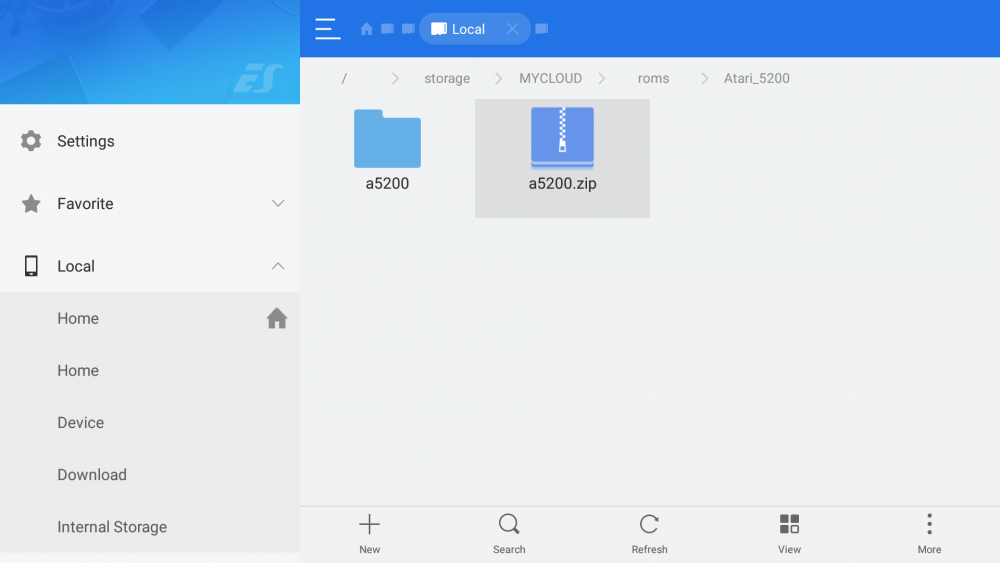Open the a5200 folder
The image size is (1000, 563).
387,151
